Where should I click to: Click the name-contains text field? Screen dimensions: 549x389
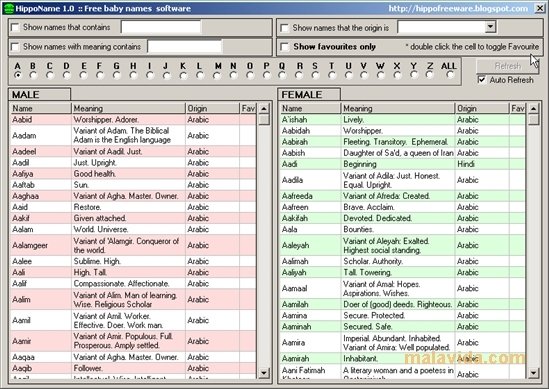point(161,27)
